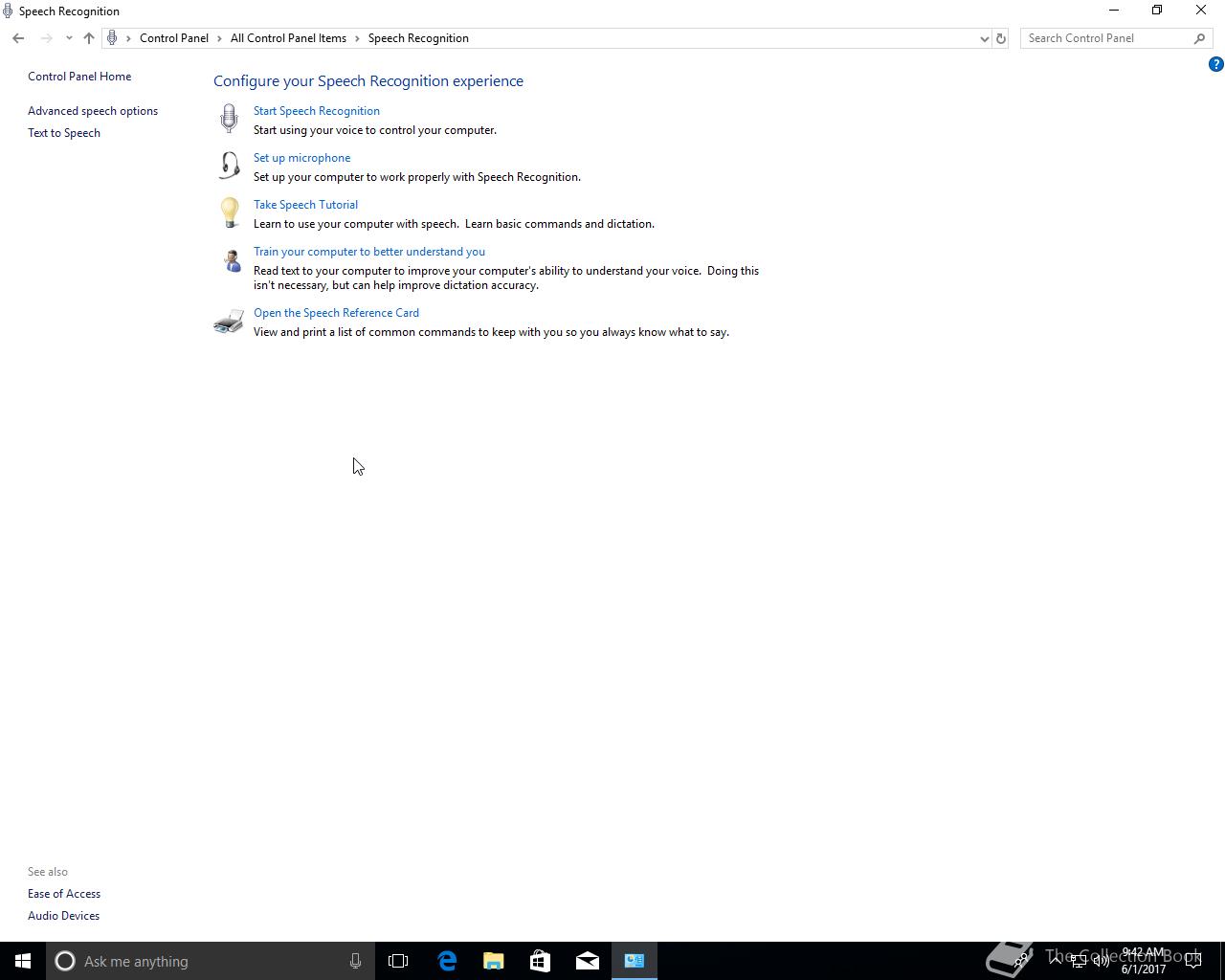
Task: Open the Store from the taskbar
Action: (541, 961)
